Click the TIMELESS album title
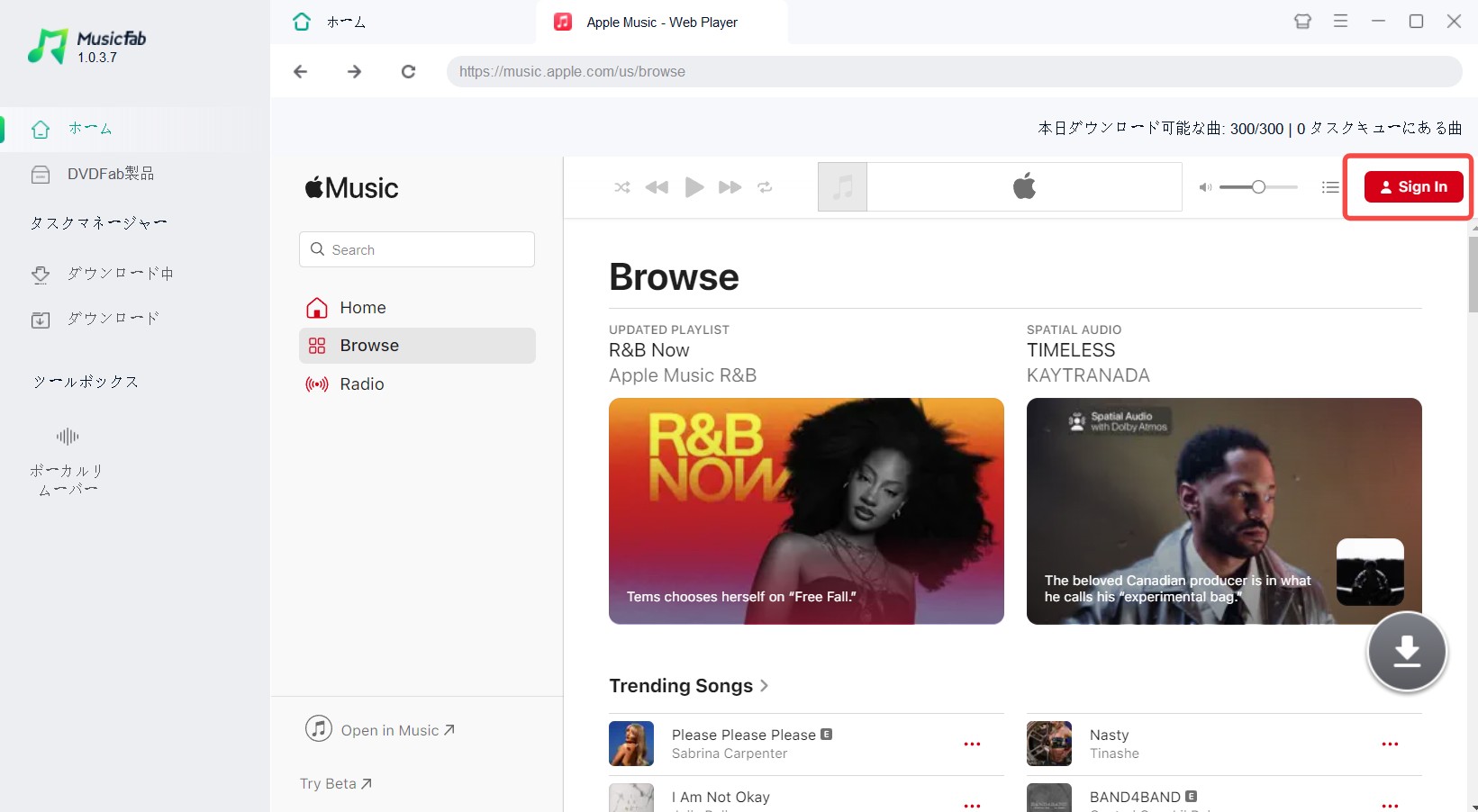Screen dimensions: 1478x812 [1071, 350]
